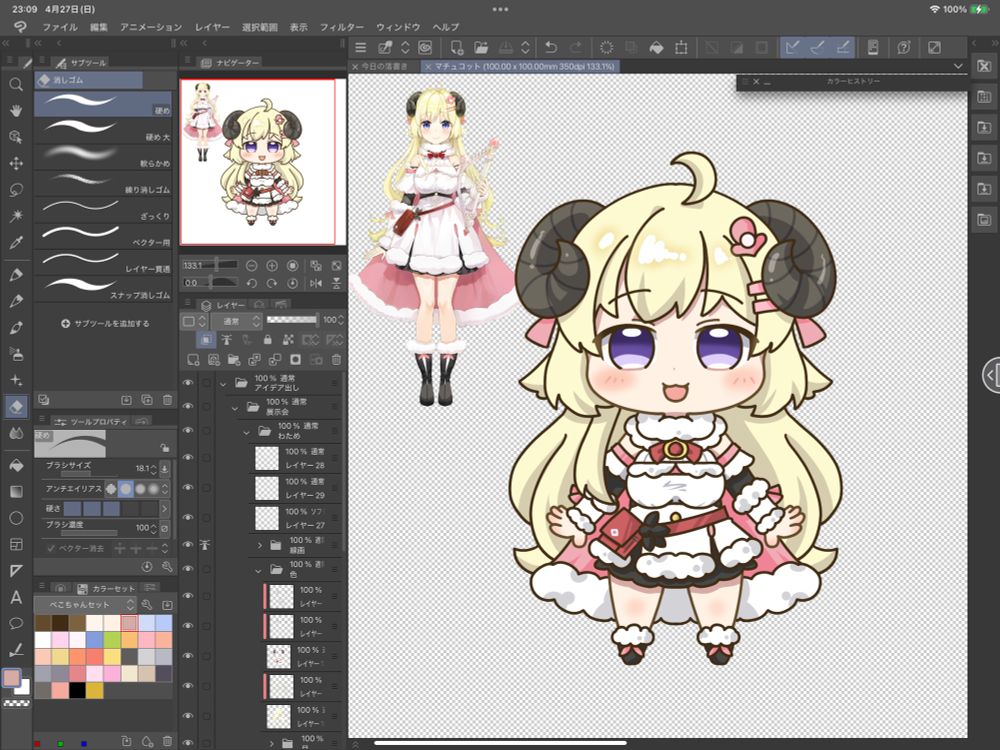Toggle Clip to layer below button
The width and height of the screenshot is (1000, 750).
click(206, 339)
